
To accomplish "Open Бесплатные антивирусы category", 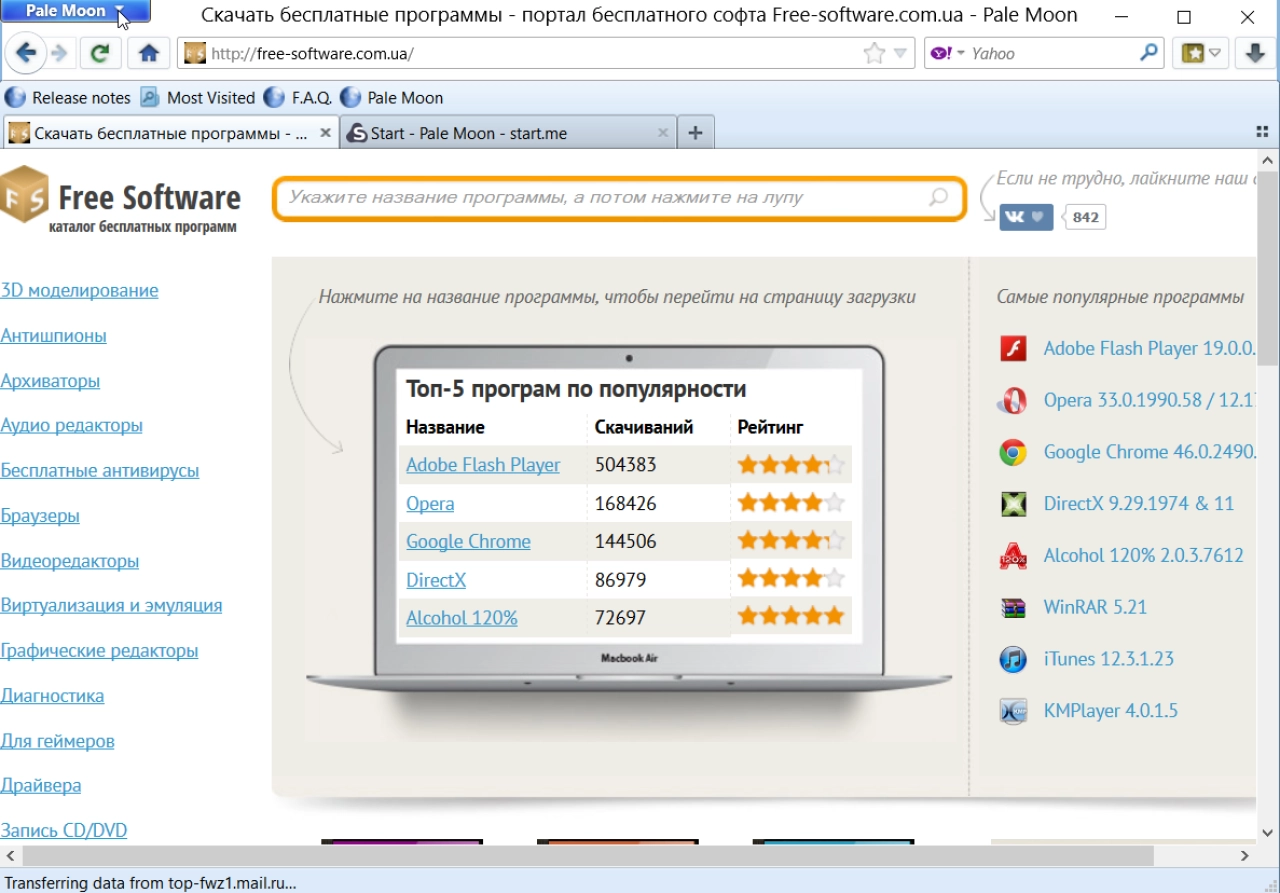I will 99,471.
